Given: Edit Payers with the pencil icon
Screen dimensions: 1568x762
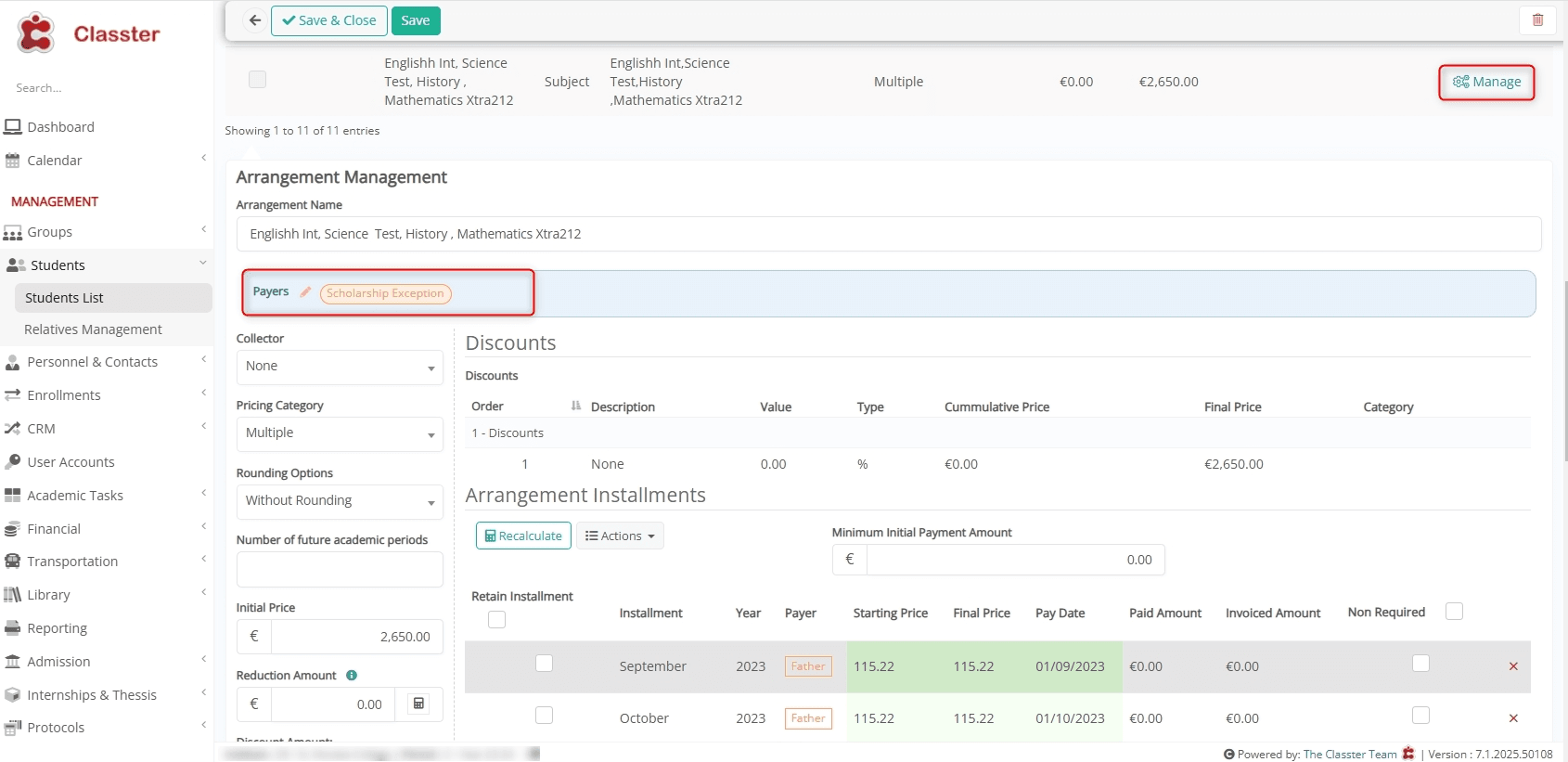Looking at the screenshot, I should click(x=305, y=291).
